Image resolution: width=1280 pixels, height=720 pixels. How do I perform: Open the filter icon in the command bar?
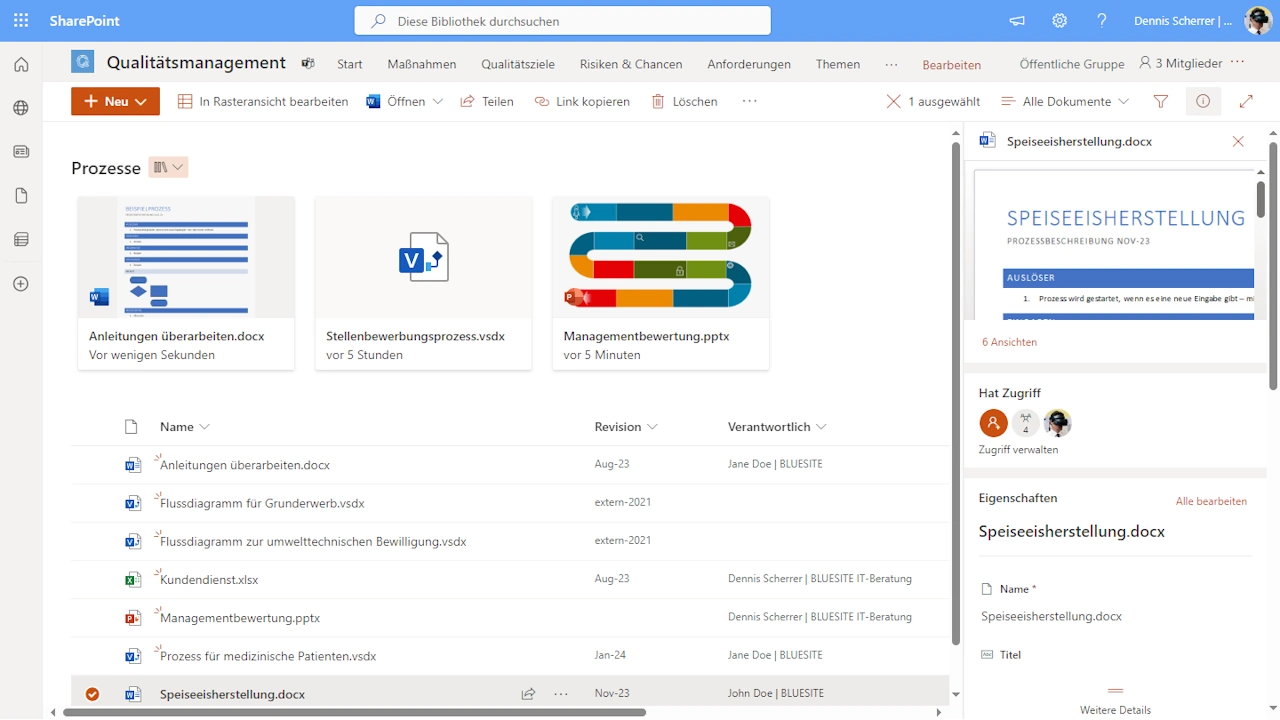point(1160,101)
